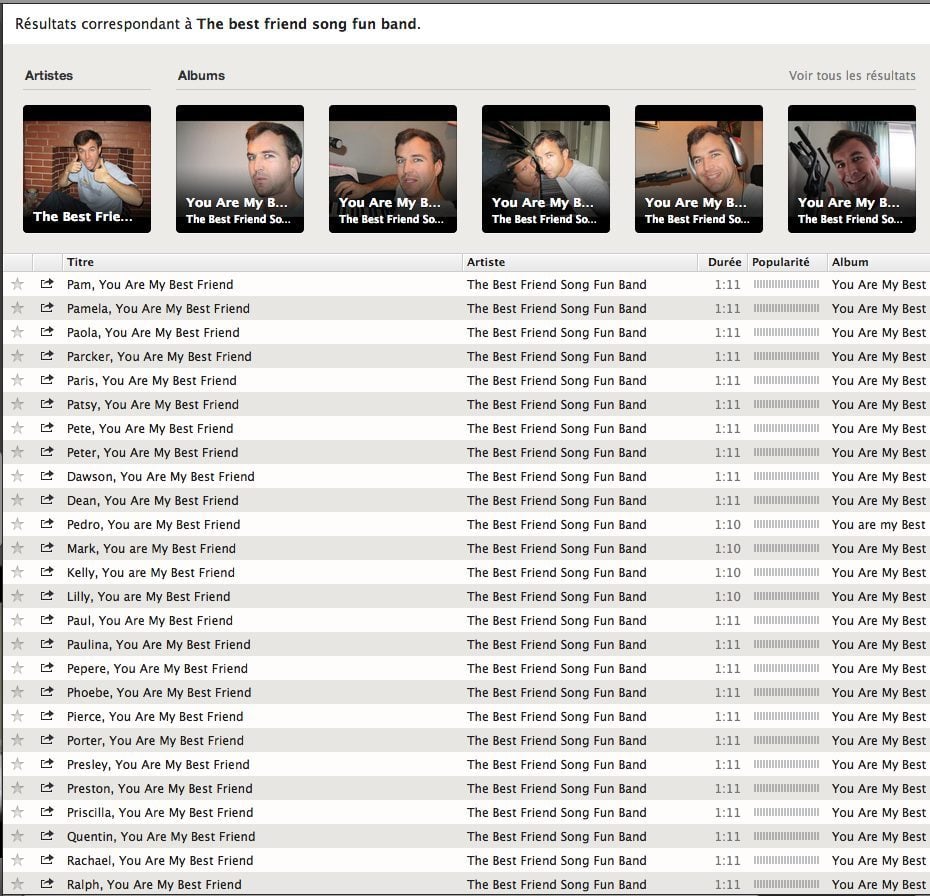Open "Voir tous les résultats" link
Image resolution: width=930 pixels, height=896 pixels.
click(x=851, y=76)
